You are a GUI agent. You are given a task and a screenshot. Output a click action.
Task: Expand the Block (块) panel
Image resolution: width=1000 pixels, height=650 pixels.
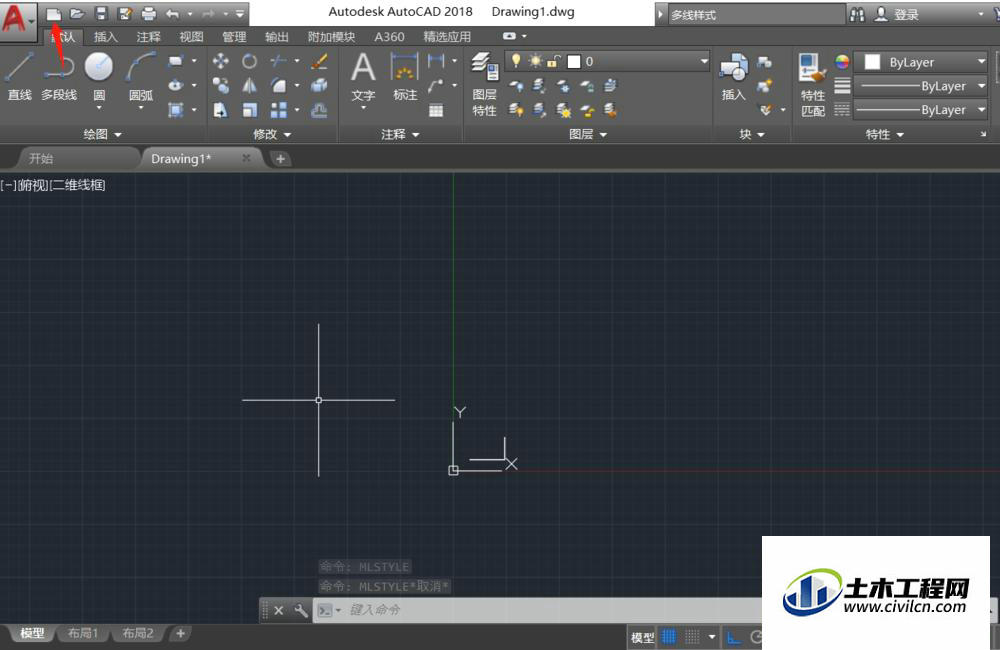click(x=752, y=134)
